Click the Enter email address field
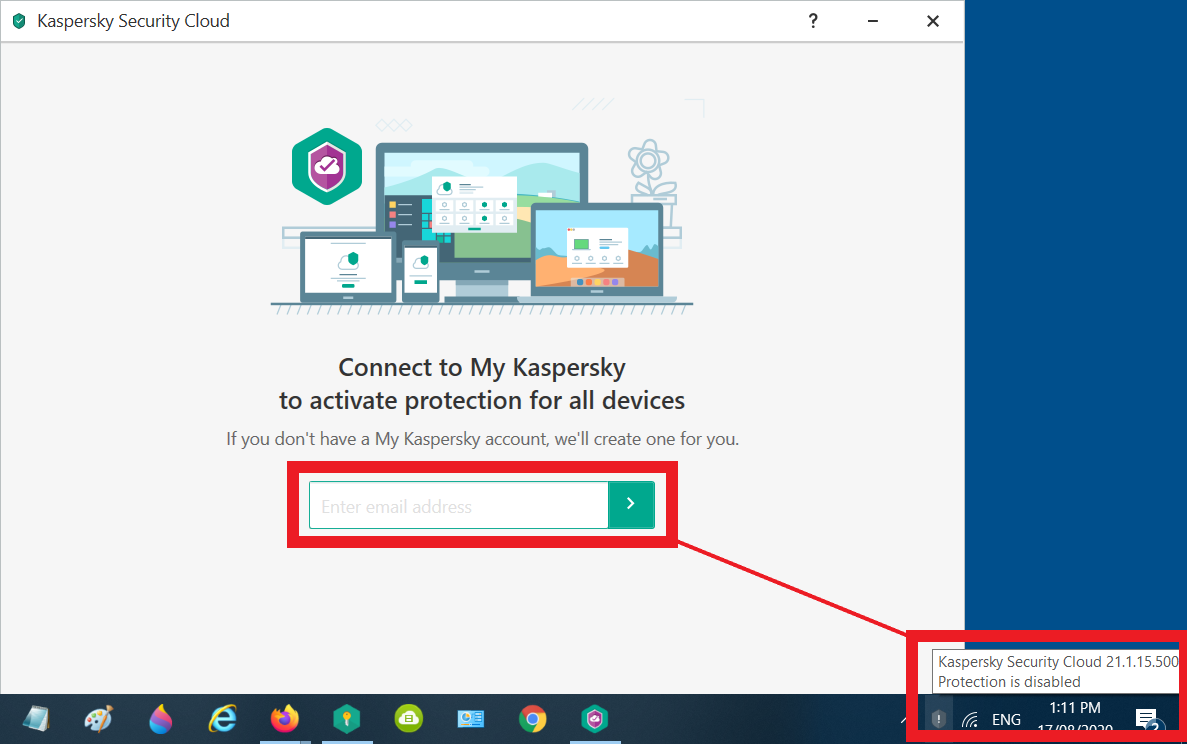Image resolution: width=1187 pixels, height=744 pixels. tap(459, 505)
